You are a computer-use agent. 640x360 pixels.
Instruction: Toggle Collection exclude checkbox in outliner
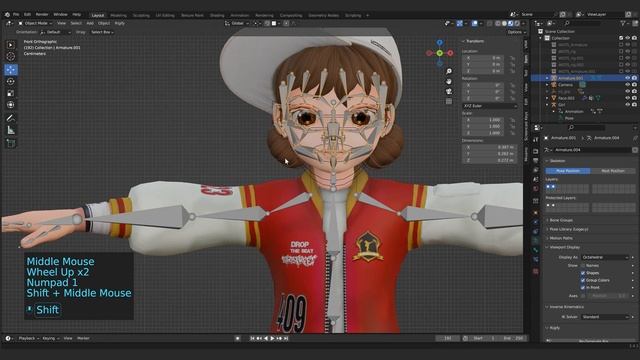click(621, 38)
